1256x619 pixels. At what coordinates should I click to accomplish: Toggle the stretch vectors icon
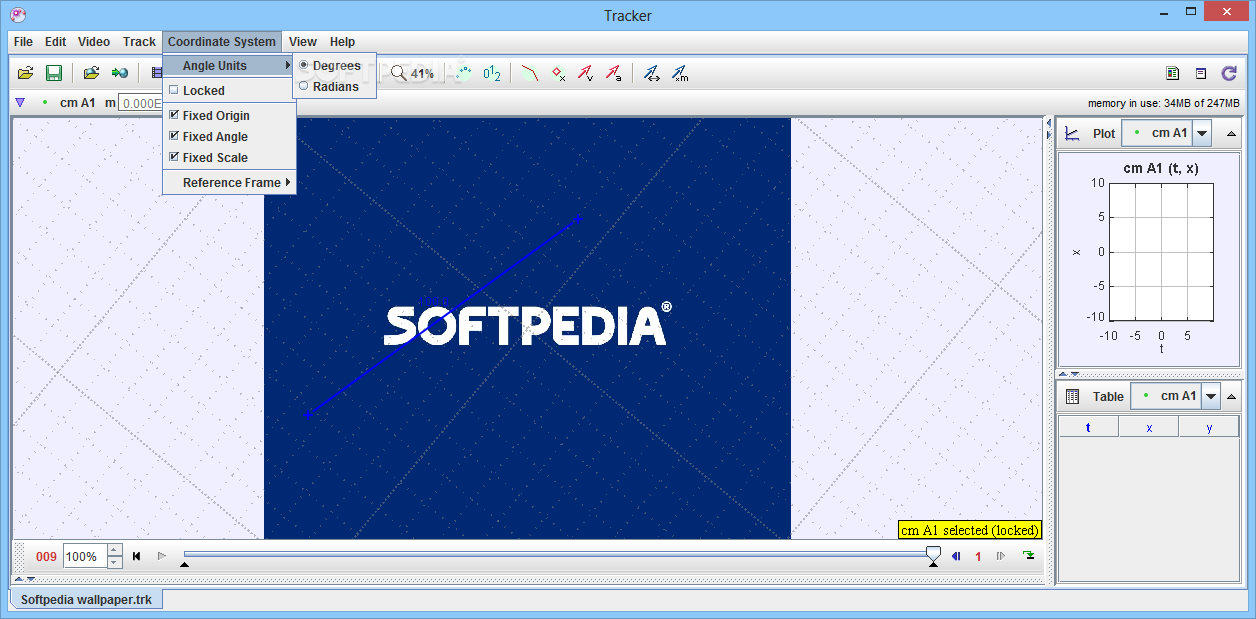[x=652, y=73]
